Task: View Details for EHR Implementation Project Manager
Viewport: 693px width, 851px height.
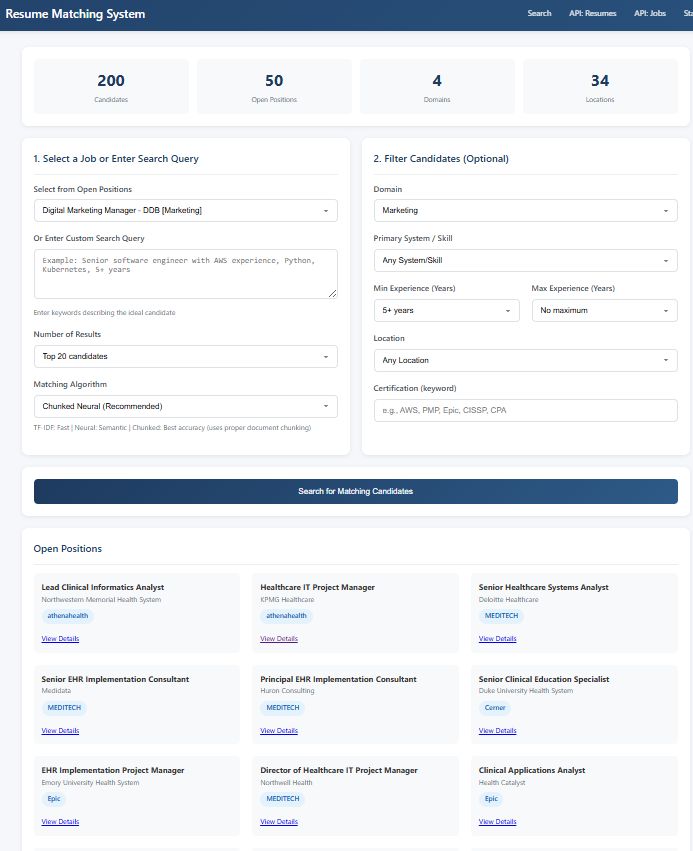Action: 60,822
